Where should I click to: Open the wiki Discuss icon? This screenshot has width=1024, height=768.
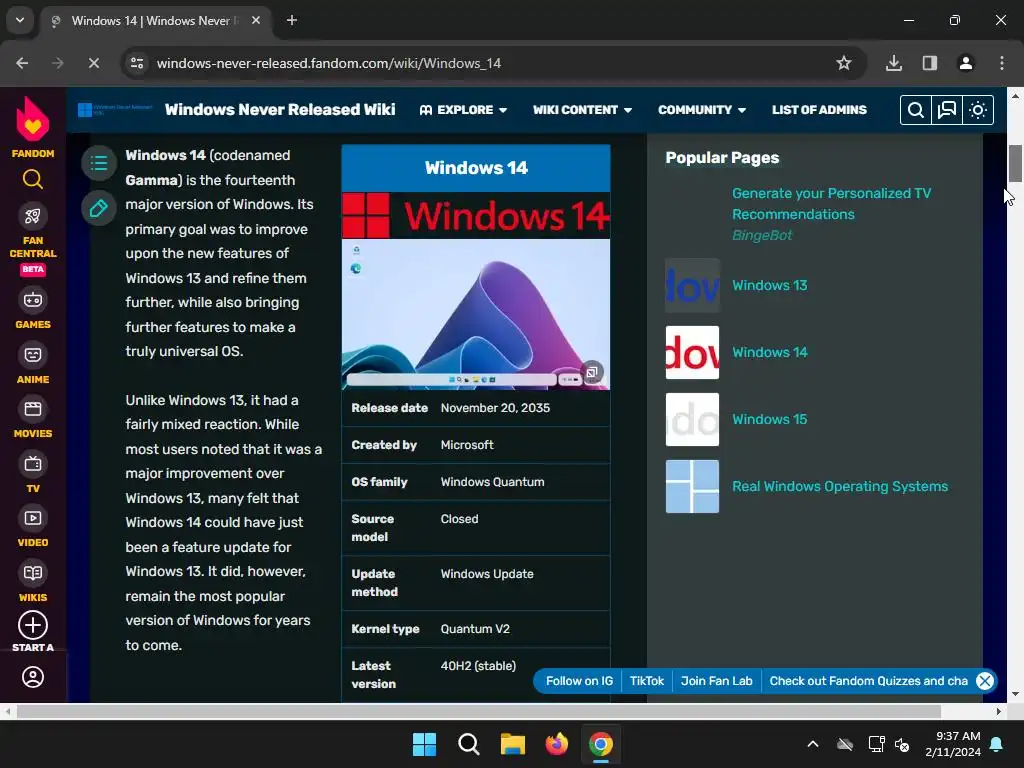(x=947, y=110)
